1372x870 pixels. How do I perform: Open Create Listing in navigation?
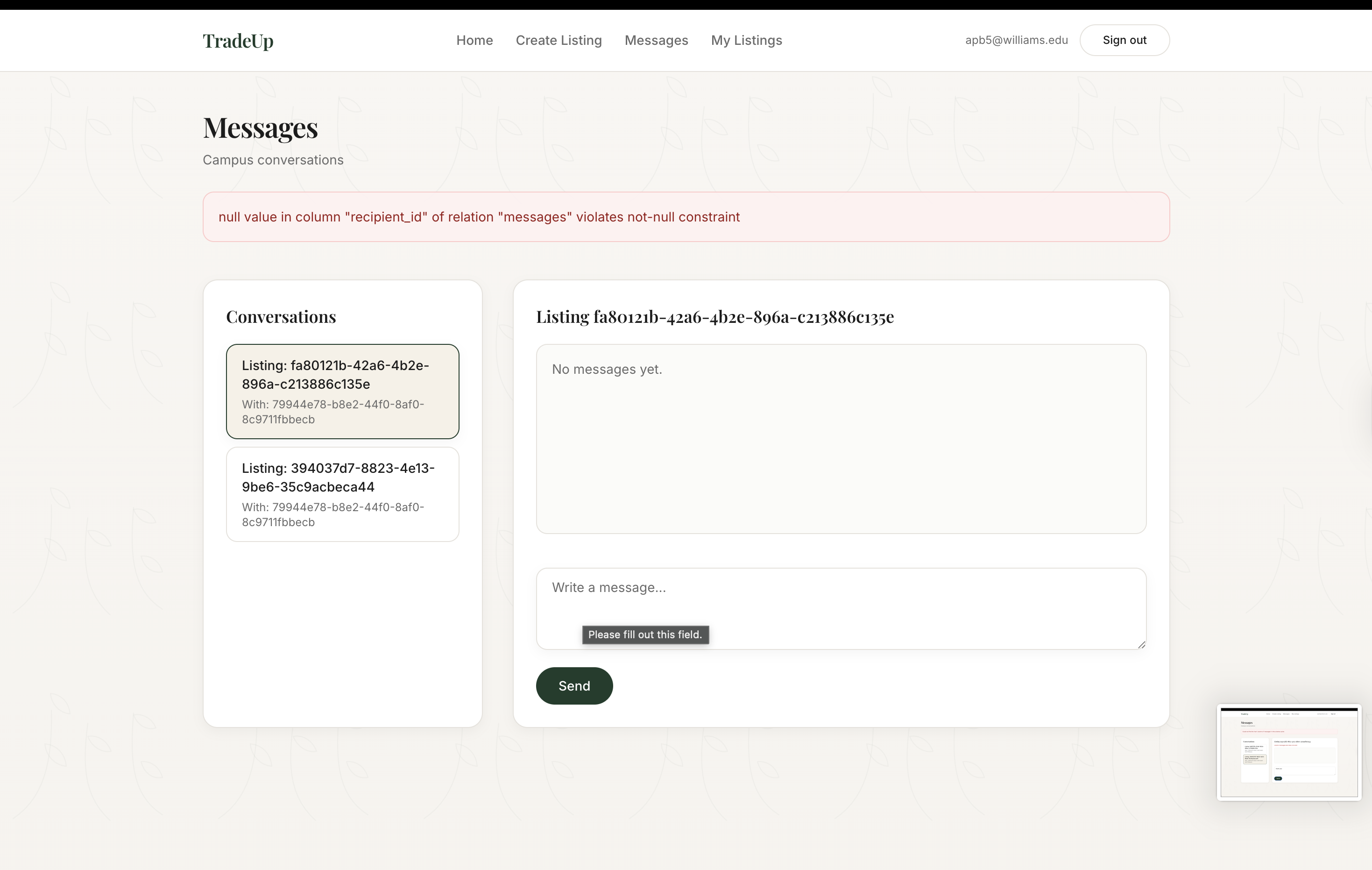pos(559,41)
